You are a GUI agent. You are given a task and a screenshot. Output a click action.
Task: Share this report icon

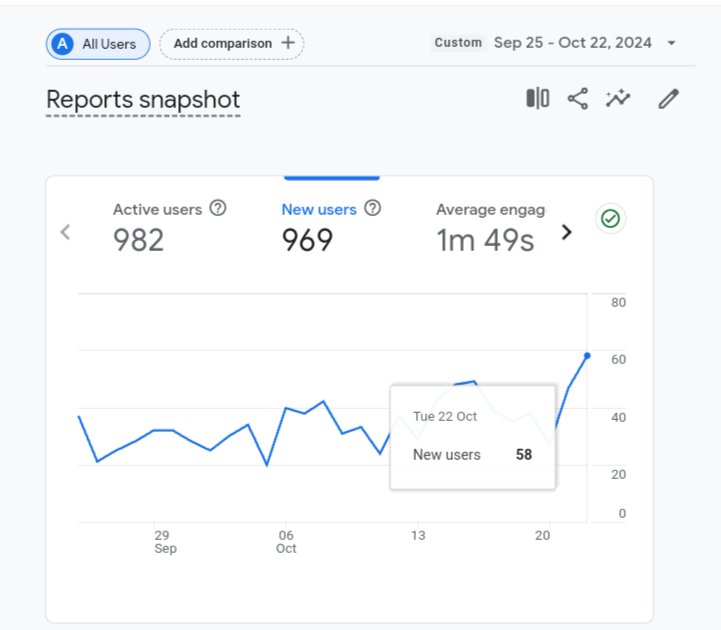pyautogui.click(x=578, y=98)
